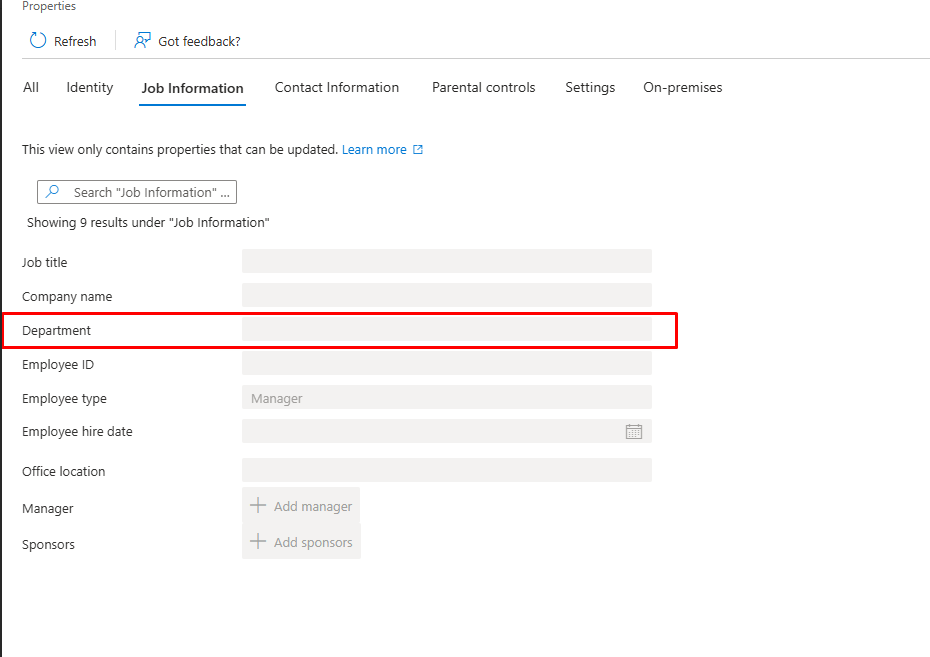Click the Got feedback? button text
The width and height of the screenshot is (930, 657).
pyautogui.click(x=199, y=42)
